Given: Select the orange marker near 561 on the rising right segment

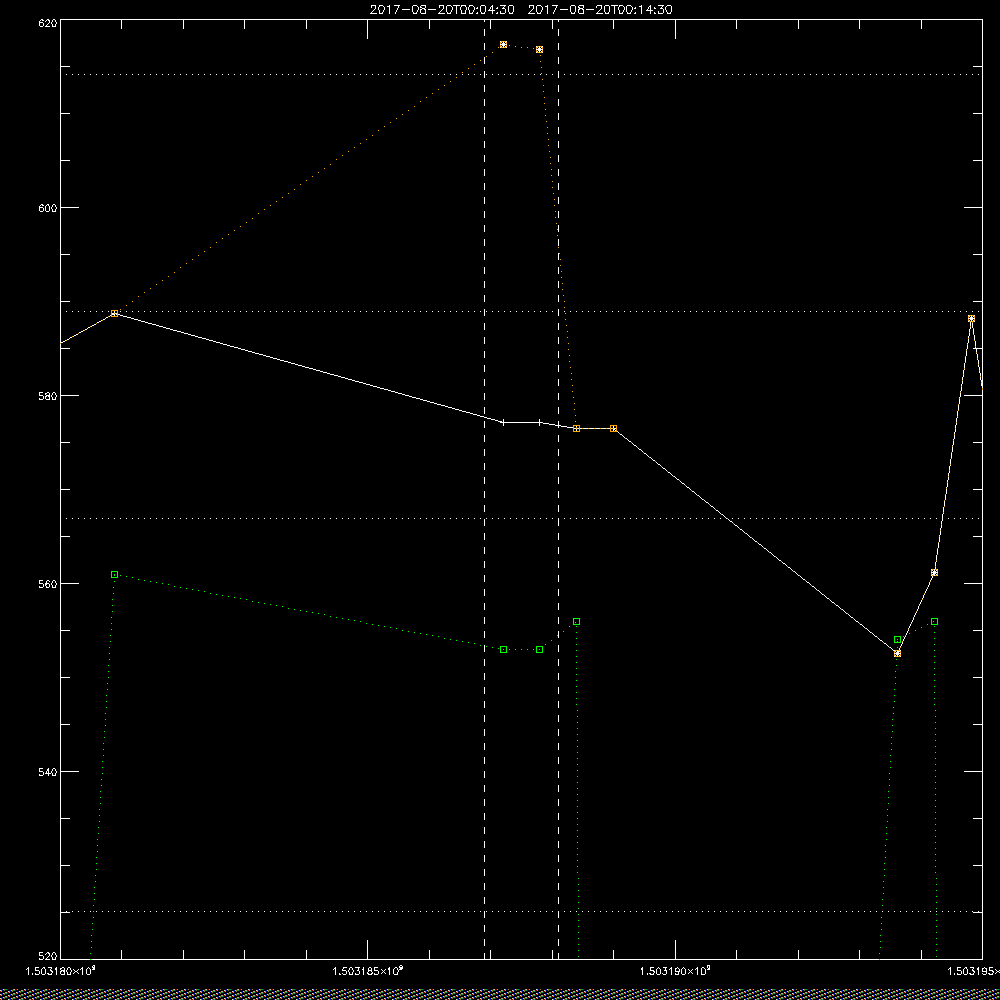Looking at the screenshot, I should [934, 573].
